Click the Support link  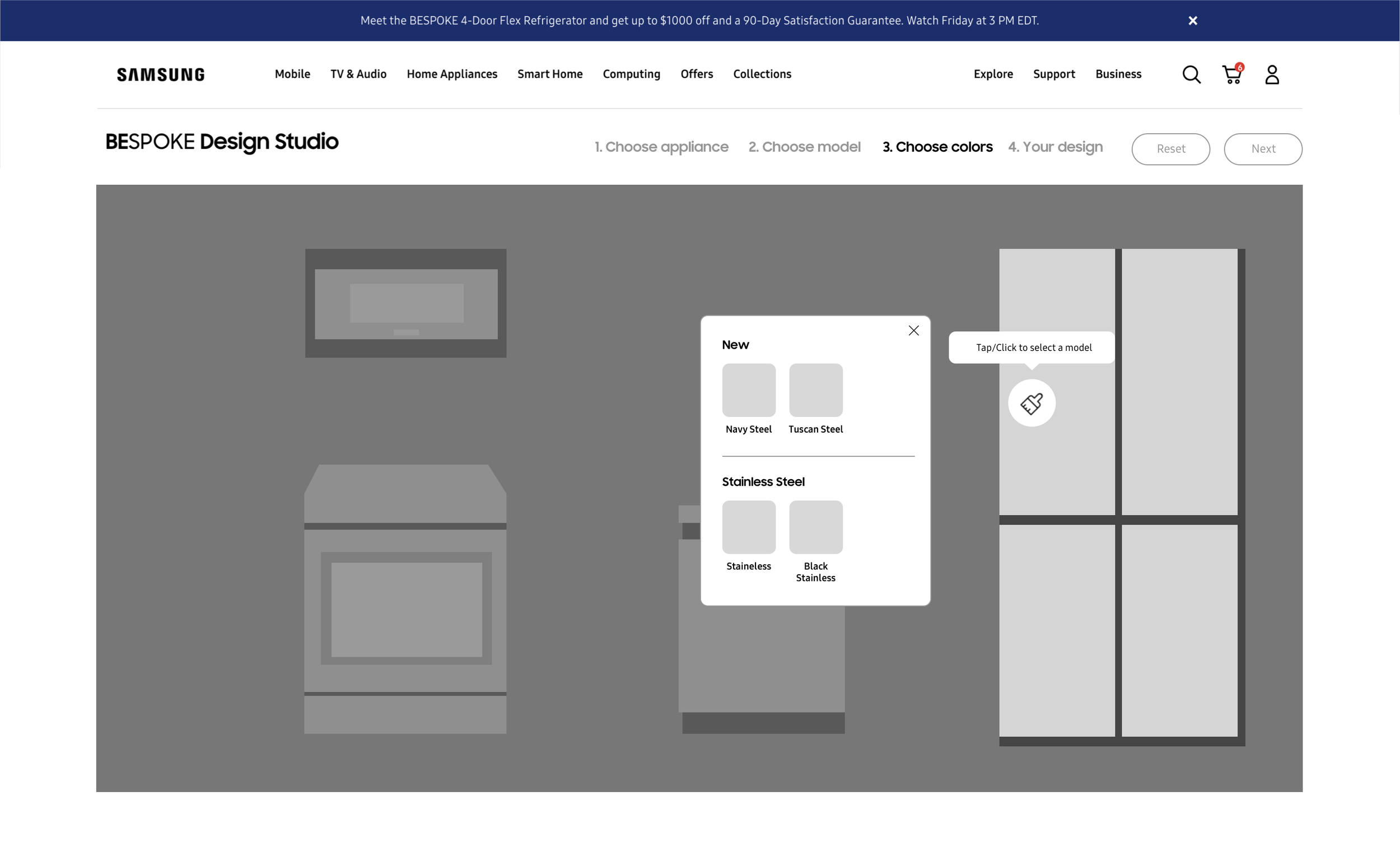coord(1053,74)
